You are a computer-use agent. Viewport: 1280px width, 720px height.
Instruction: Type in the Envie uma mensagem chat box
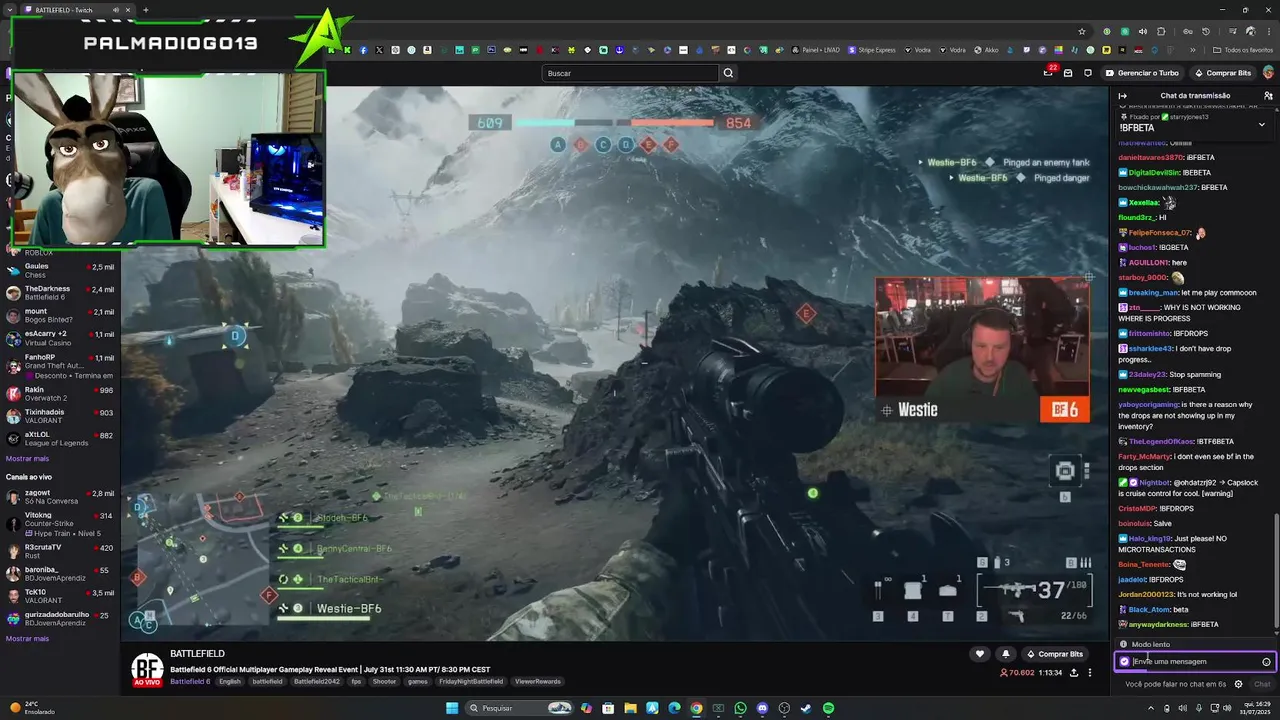1194,661
